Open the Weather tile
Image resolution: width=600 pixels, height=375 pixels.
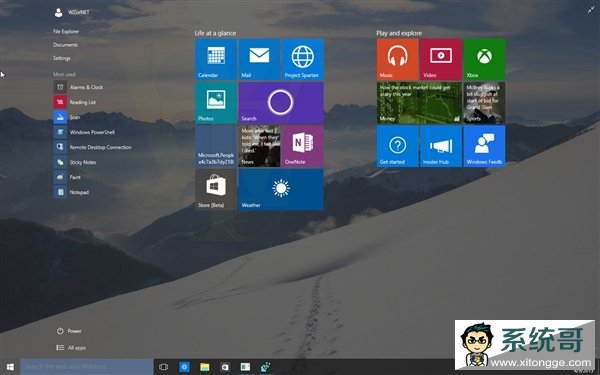pyautogui.click(x=281, y=189)
